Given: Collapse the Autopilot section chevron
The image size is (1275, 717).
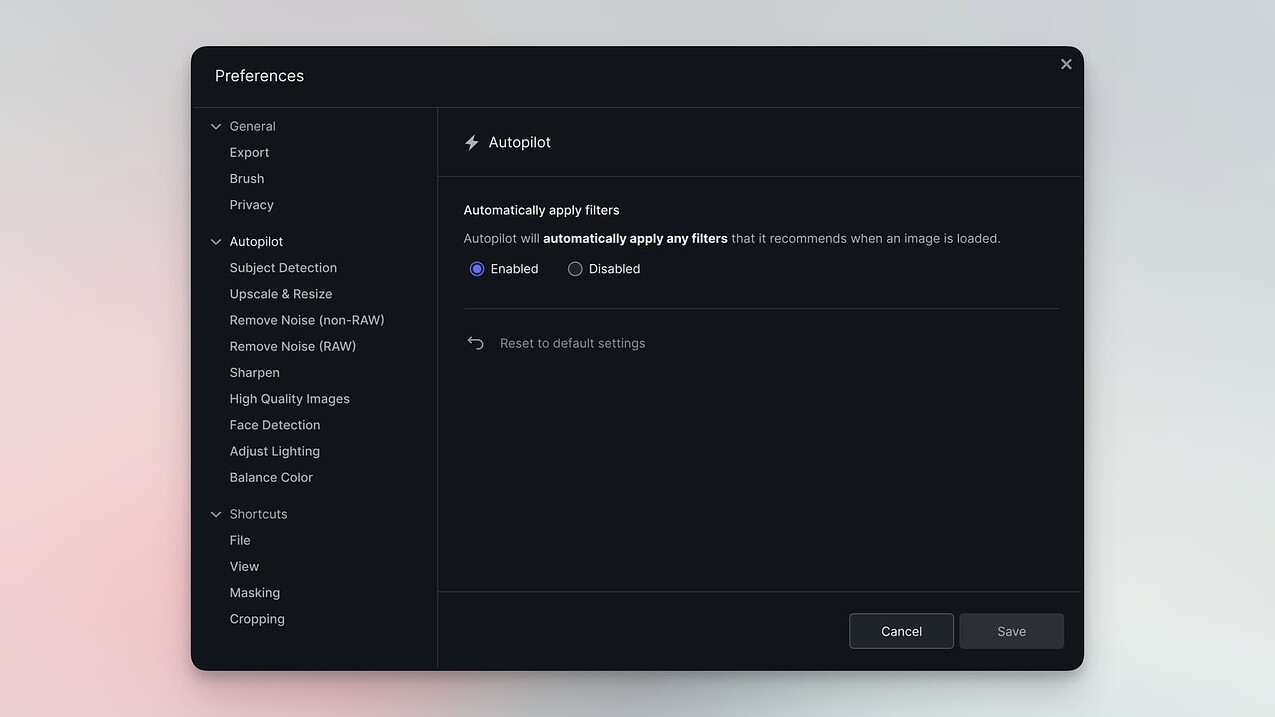Looking at the screenshot, I should click(x=216, y=241).
